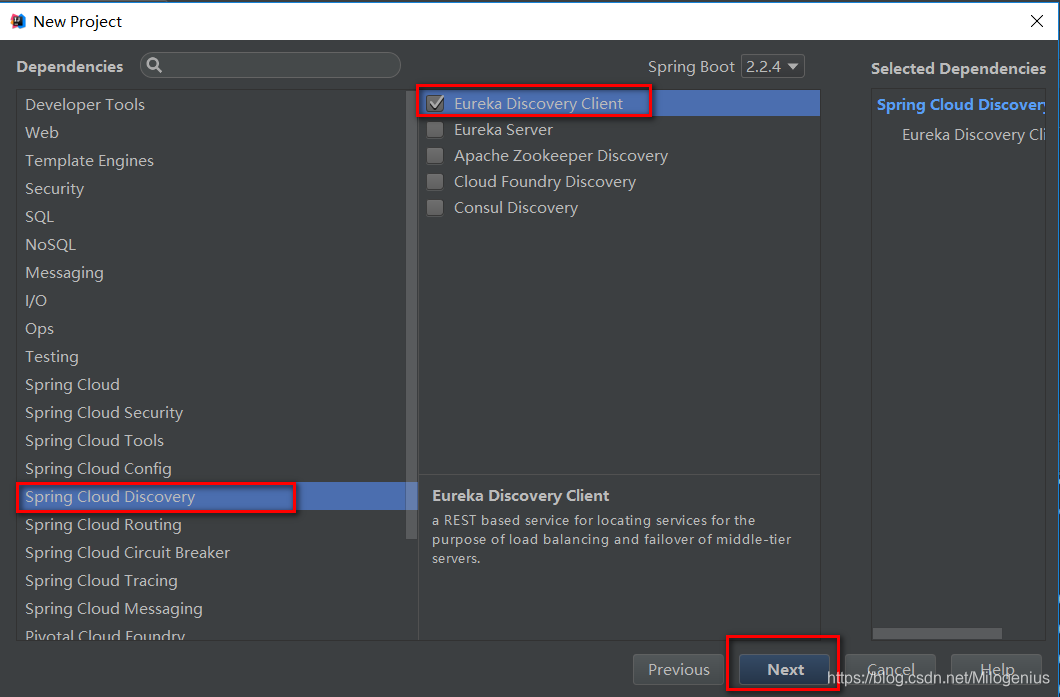This screenshot has height=697, width=1060.
Task: Choose the Security category
Action: [211, 189]
